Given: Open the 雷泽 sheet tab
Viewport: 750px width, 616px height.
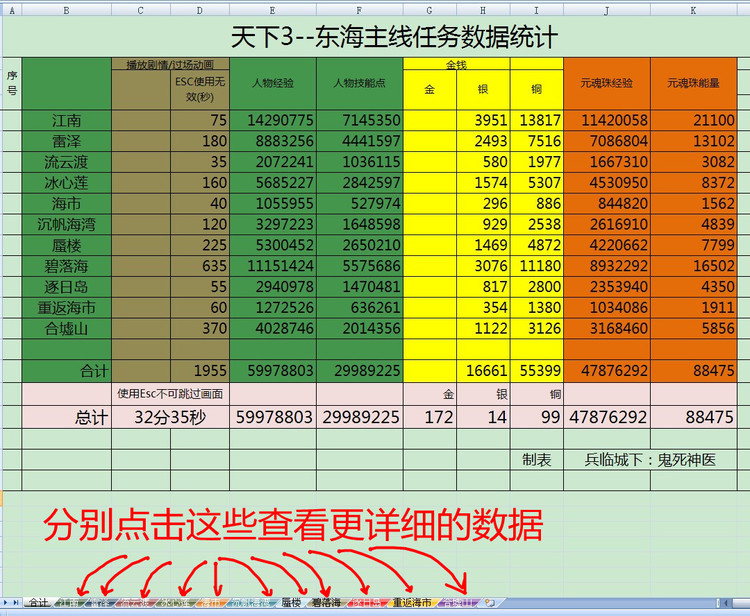Looking at the screenshot, I should (x=100, y=603).
